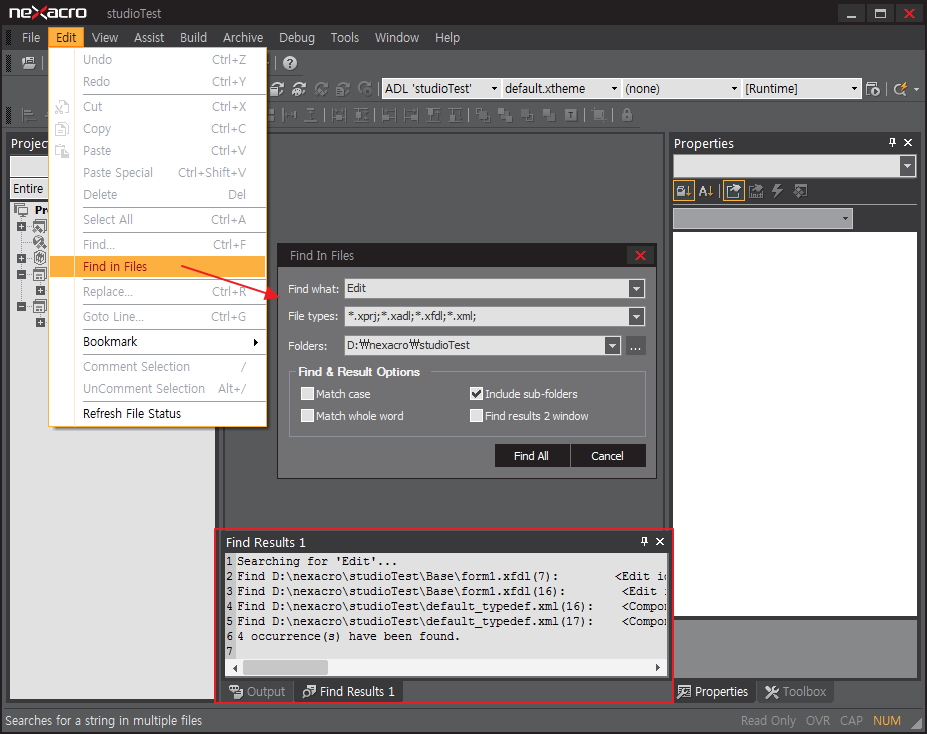Click the help question mark toolbar icon

click(x=290, y=63)
